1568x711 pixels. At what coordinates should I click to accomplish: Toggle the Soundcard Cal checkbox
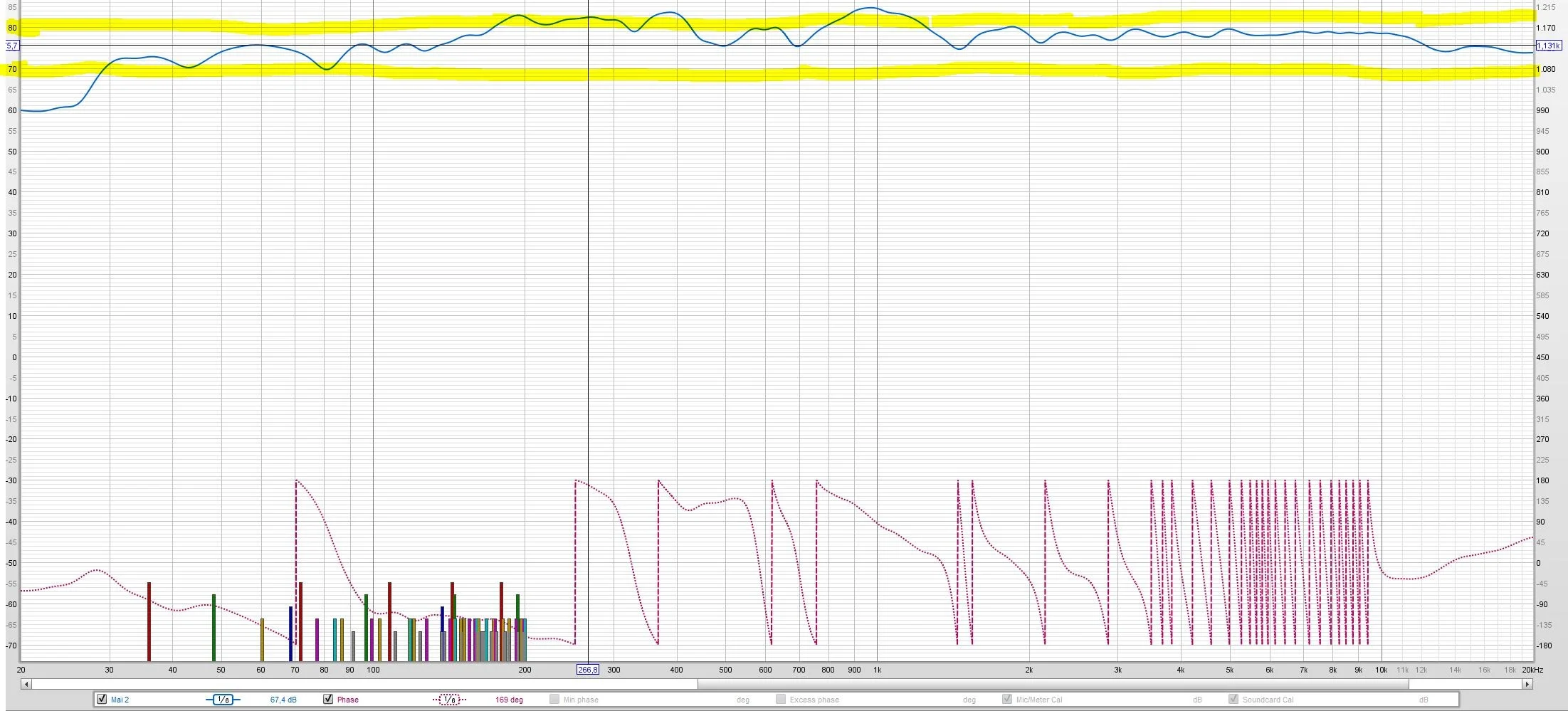tap(1233, 699)
